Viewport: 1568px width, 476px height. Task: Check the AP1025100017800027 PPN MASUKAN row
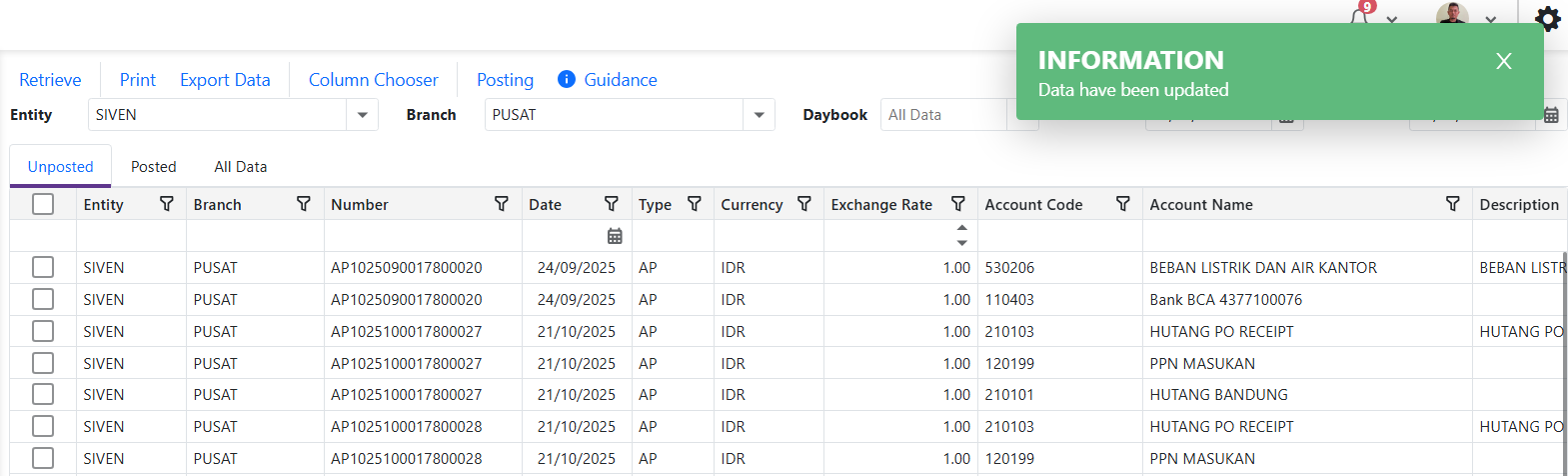pos(43,363)
